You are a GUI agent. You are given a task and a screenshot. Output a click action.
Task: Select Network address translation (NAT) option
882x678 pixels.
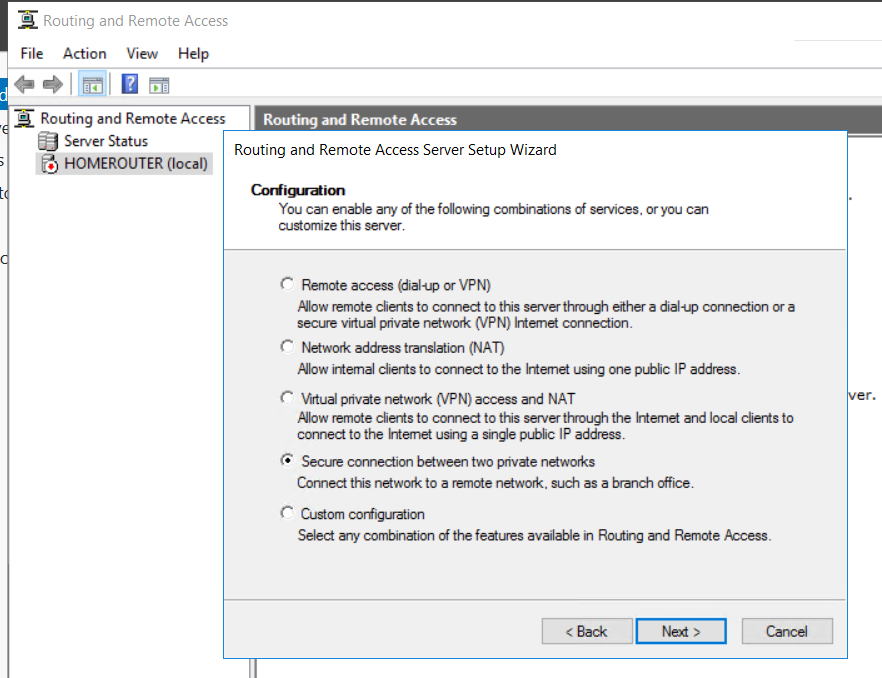(288, 347)
